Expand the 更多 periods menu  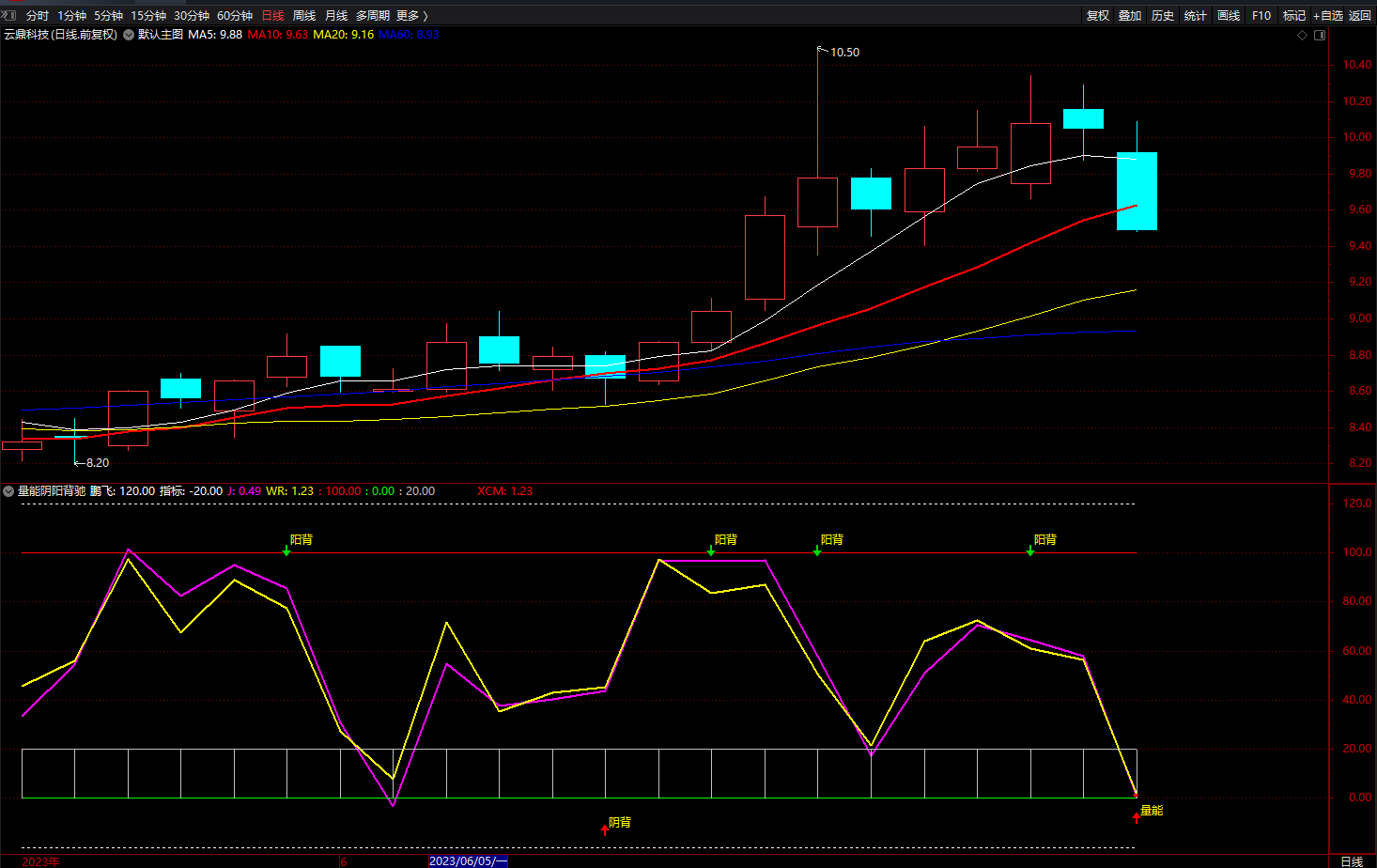tap(411, 16)
